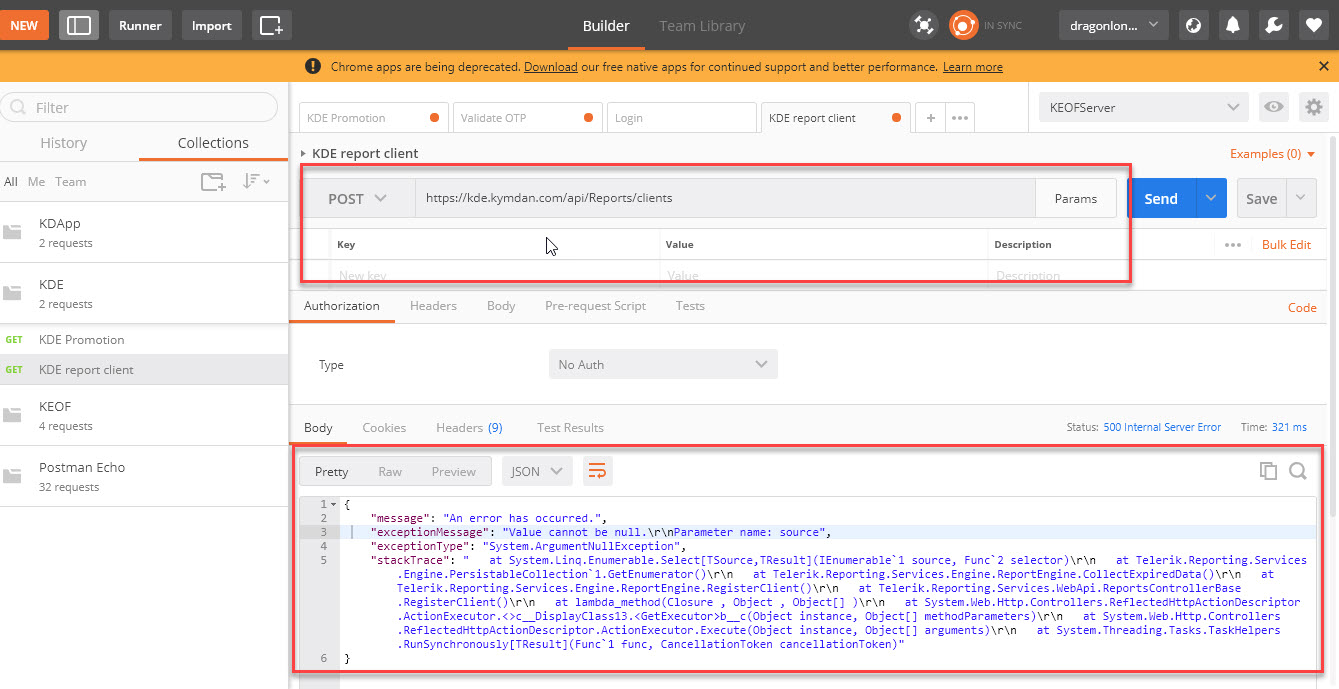Select the Raw response view
This screenshot has width=1339, height=689.
click(x=390, y=472)
